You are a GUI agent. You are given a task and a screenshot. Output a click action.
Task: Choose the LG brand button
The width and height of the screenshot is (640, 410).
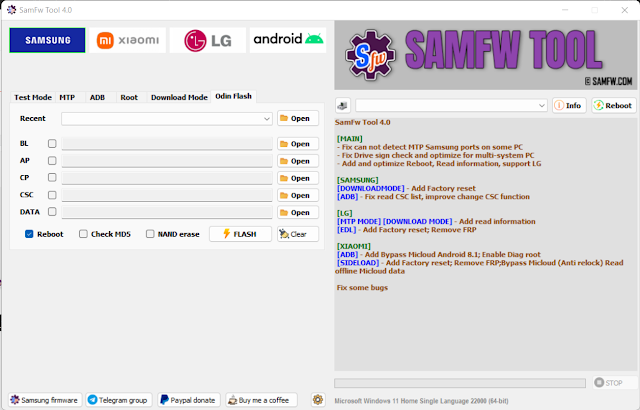pyautogui.click(x=208, y=40)
